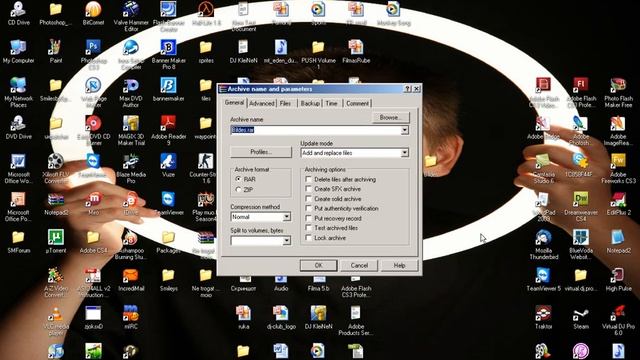Viewport: 640px width, 360px height.
Task: Switch to the General tab
Action: point(234,102)
